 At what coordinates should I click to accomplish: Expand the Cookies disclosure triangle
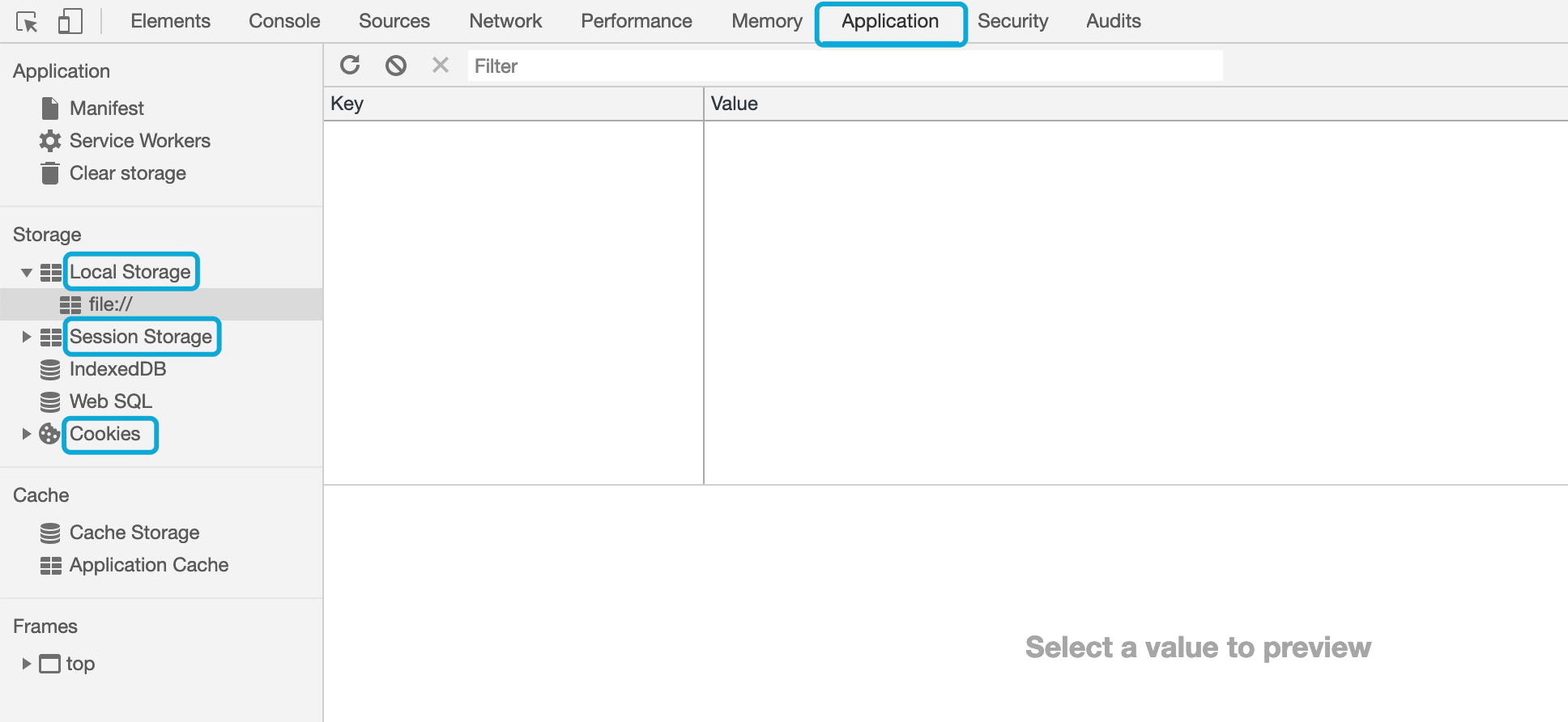[27, 434]
